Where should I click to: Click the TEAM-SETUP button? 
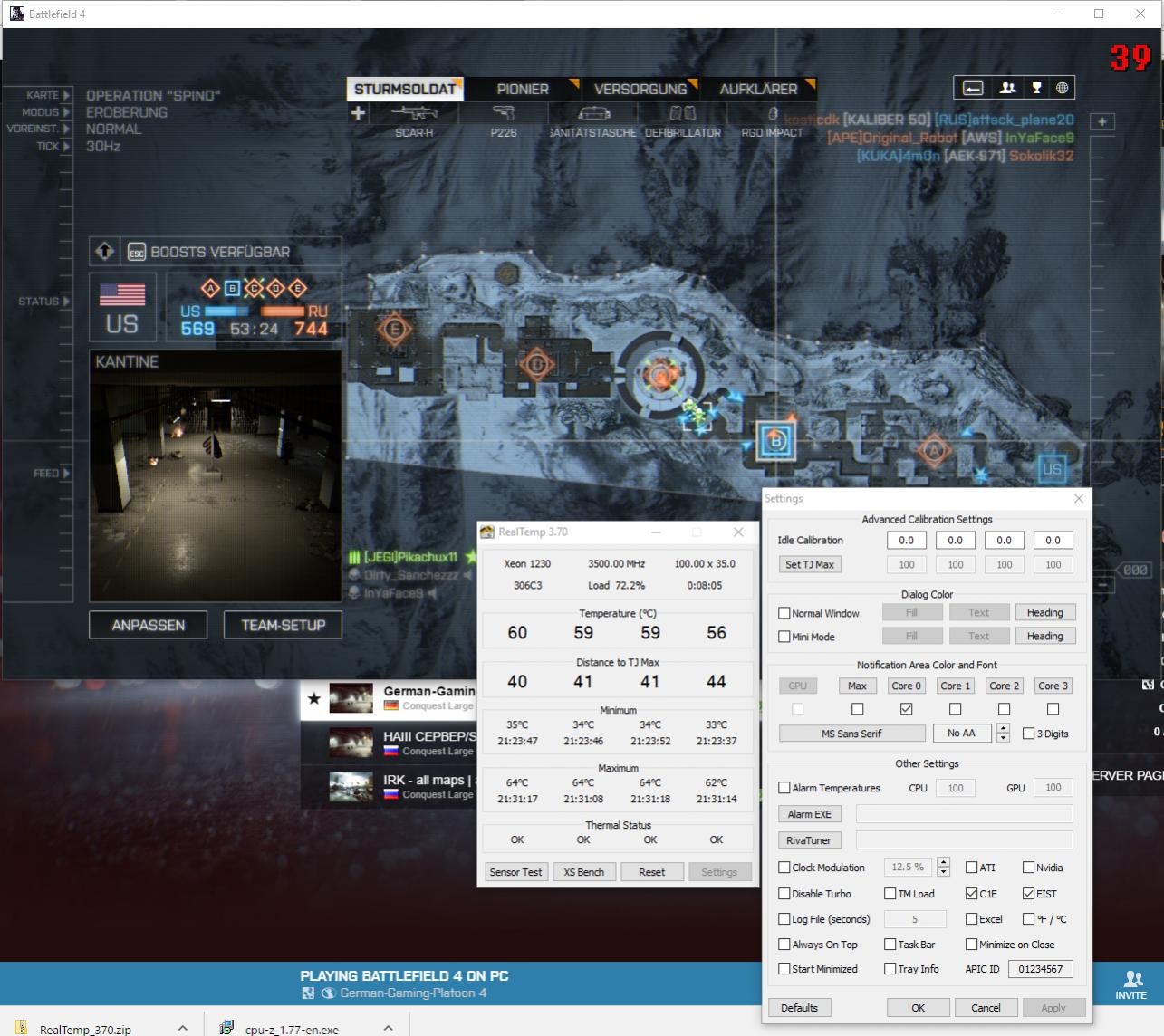[283, 625]
